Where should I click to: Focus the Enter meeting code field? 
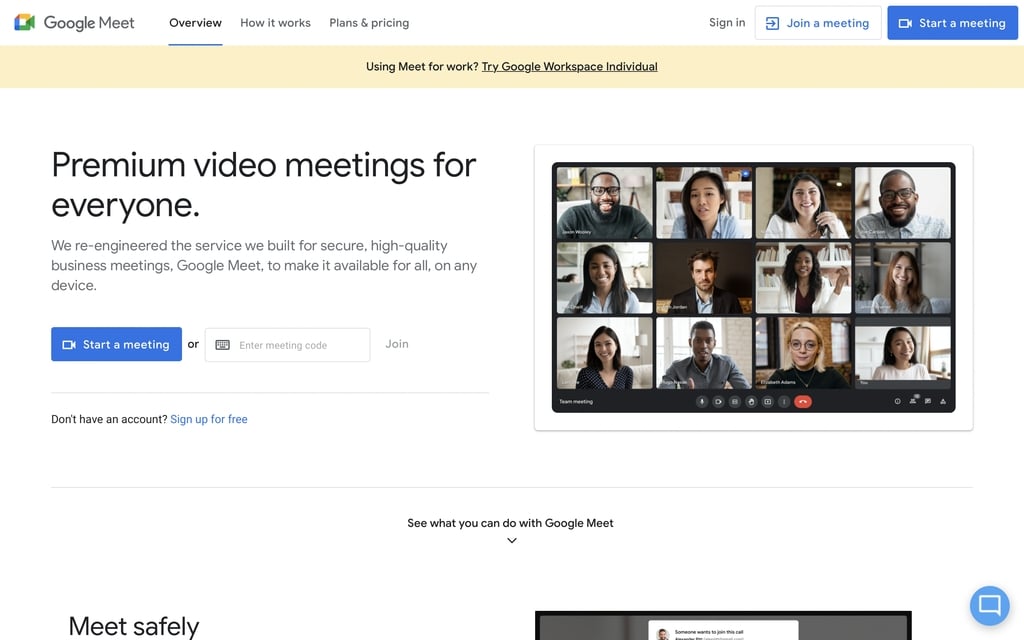tap(287, 345)
